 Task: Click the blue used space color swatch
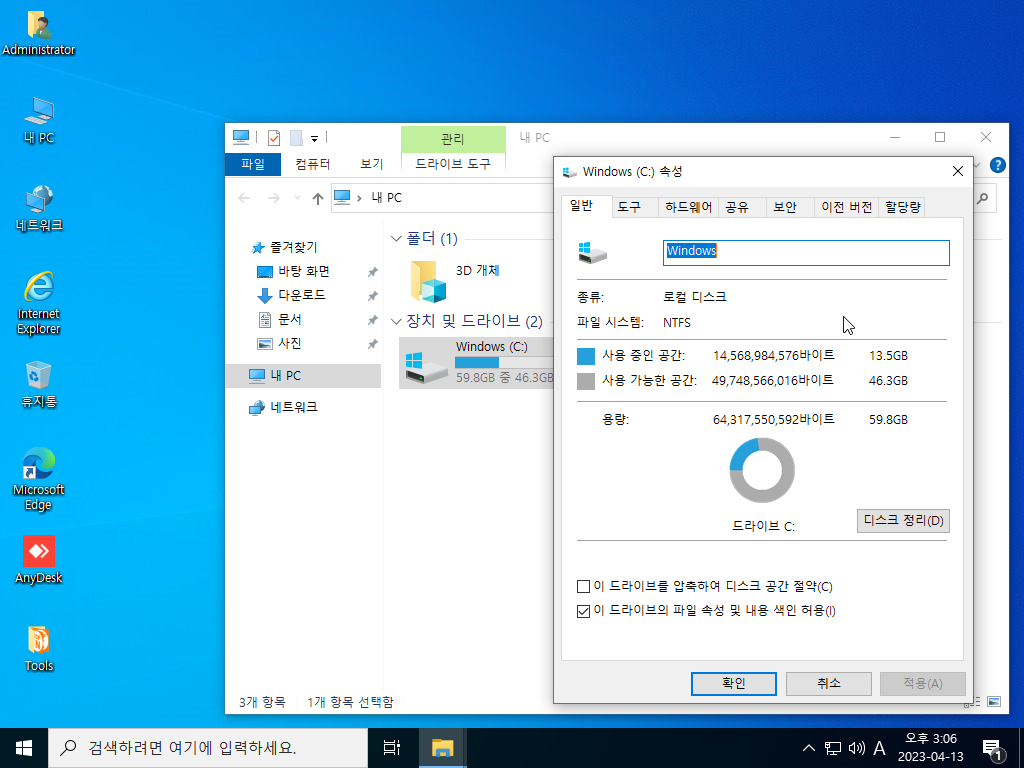coord(586,356)
